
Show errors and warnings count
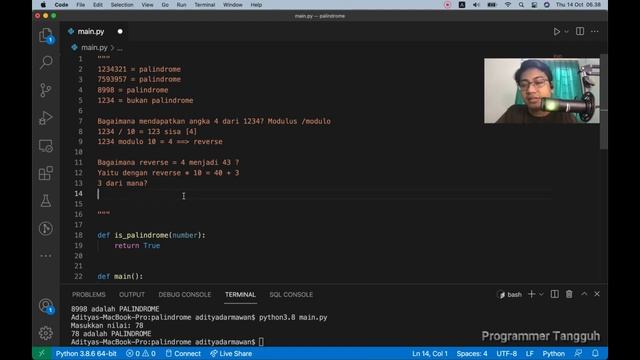[x=141, y=353]
